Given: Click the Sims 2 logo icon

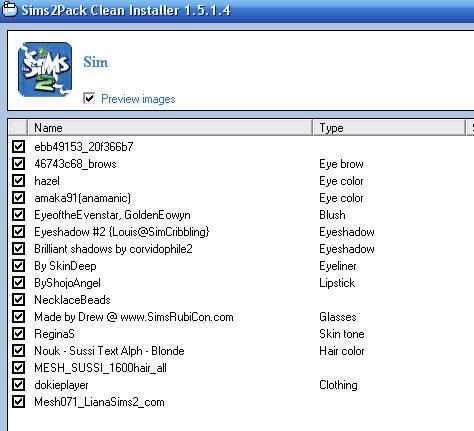Looking at the screenshot, I should pos(45,69).
